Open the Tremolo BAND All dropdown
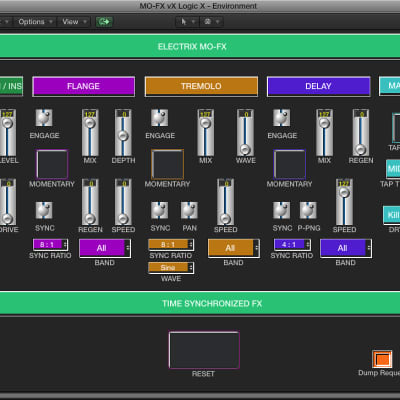 point(234,248)
